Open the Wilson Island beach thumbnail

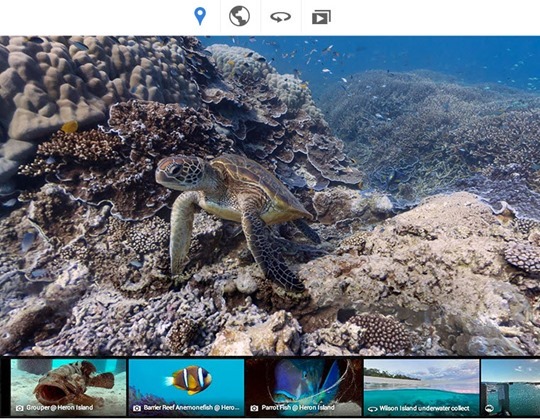pyautogui.click(x=422, y=388)
